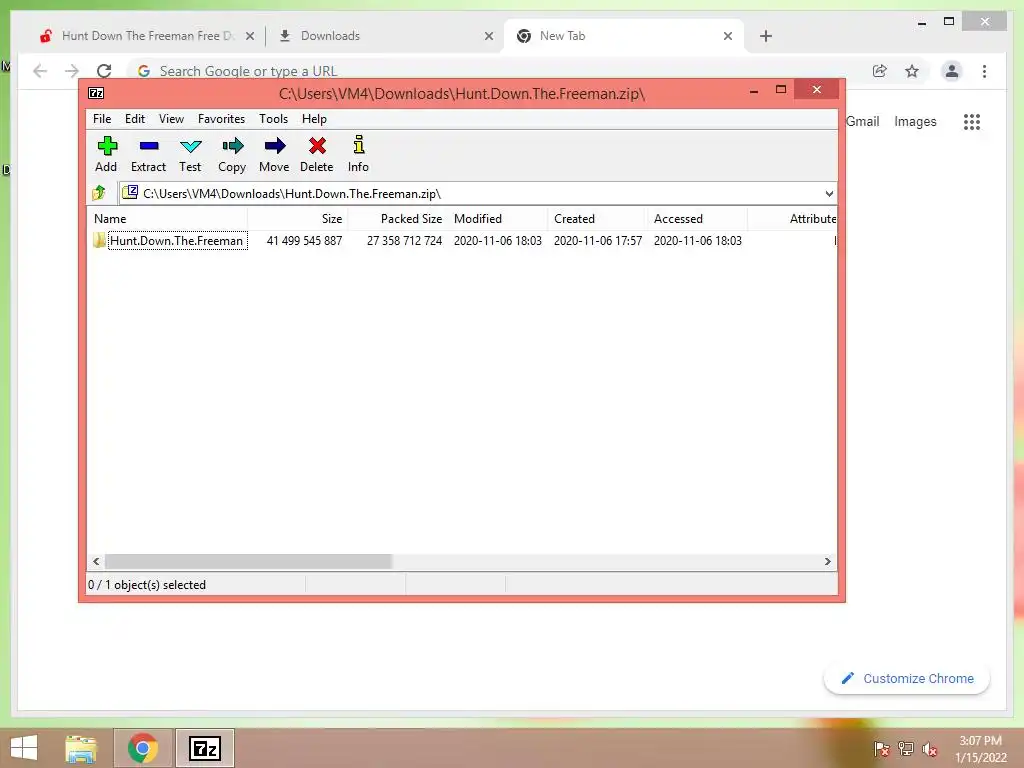Screen dimensions: 1024x768
Task: Open the Info toolbar icon
Action: point(359,145)
